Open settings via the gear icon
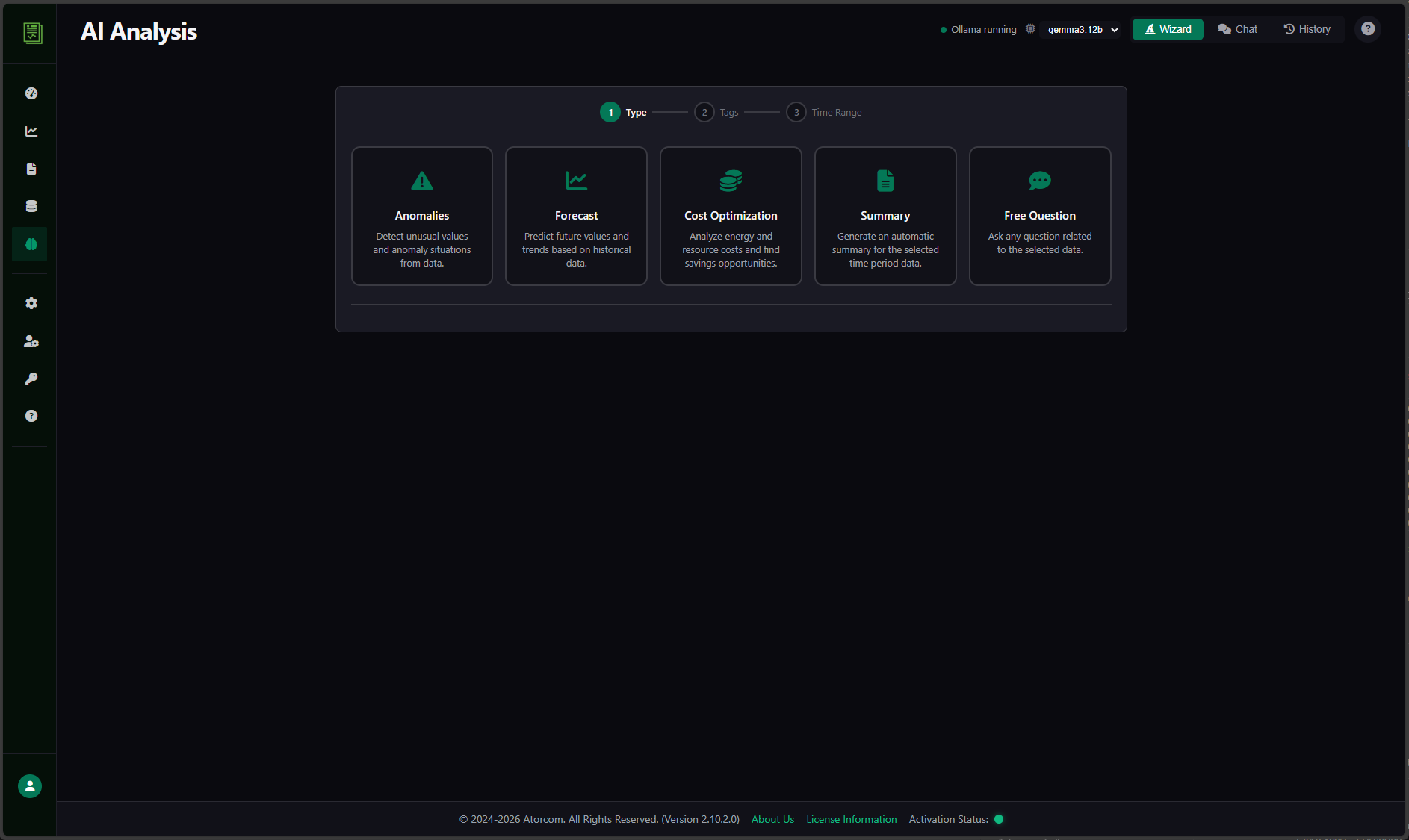The height and width of the screenshot is (840, 1409). tap(31, 303)
